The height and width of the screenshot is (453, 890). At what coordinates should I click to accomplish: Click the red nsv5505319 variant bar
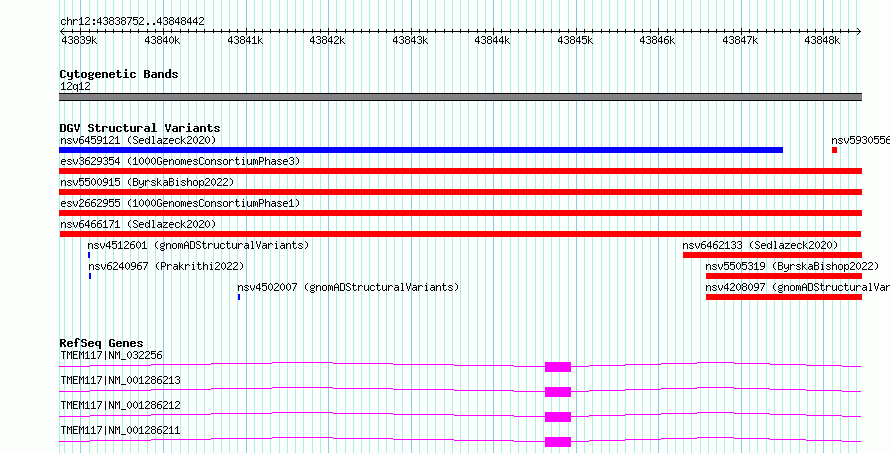click(x=784, y=276)
